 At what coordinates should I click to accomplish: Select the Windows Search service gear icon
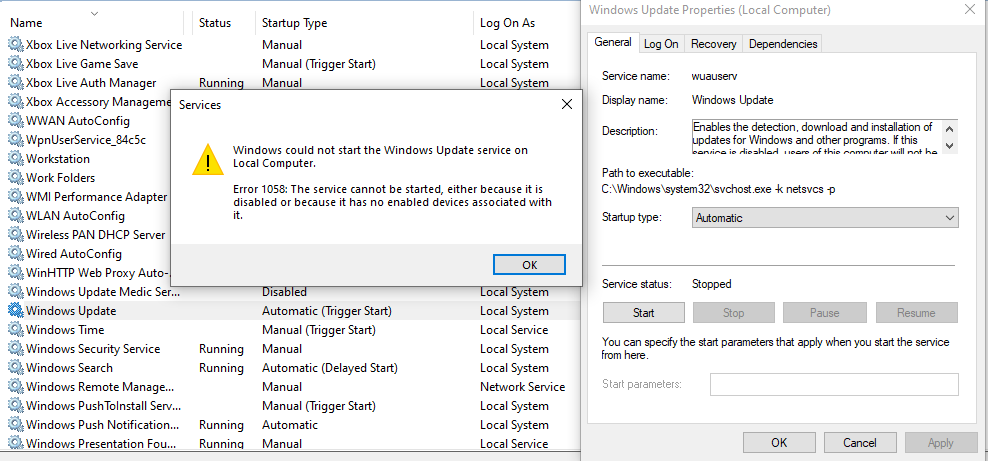[x=14, y=367]
